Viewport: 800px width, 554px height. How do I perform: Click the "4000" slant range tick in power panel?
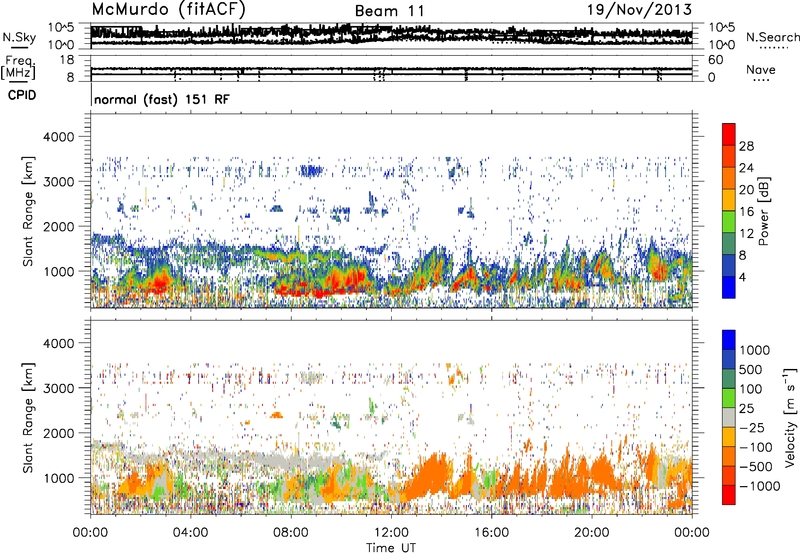pos(59,137)
